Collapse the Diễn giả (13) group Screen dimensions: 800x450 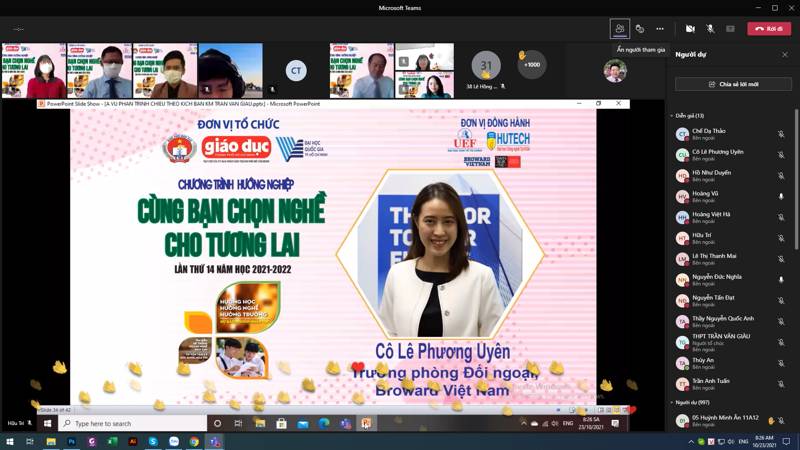click(671, 115)
